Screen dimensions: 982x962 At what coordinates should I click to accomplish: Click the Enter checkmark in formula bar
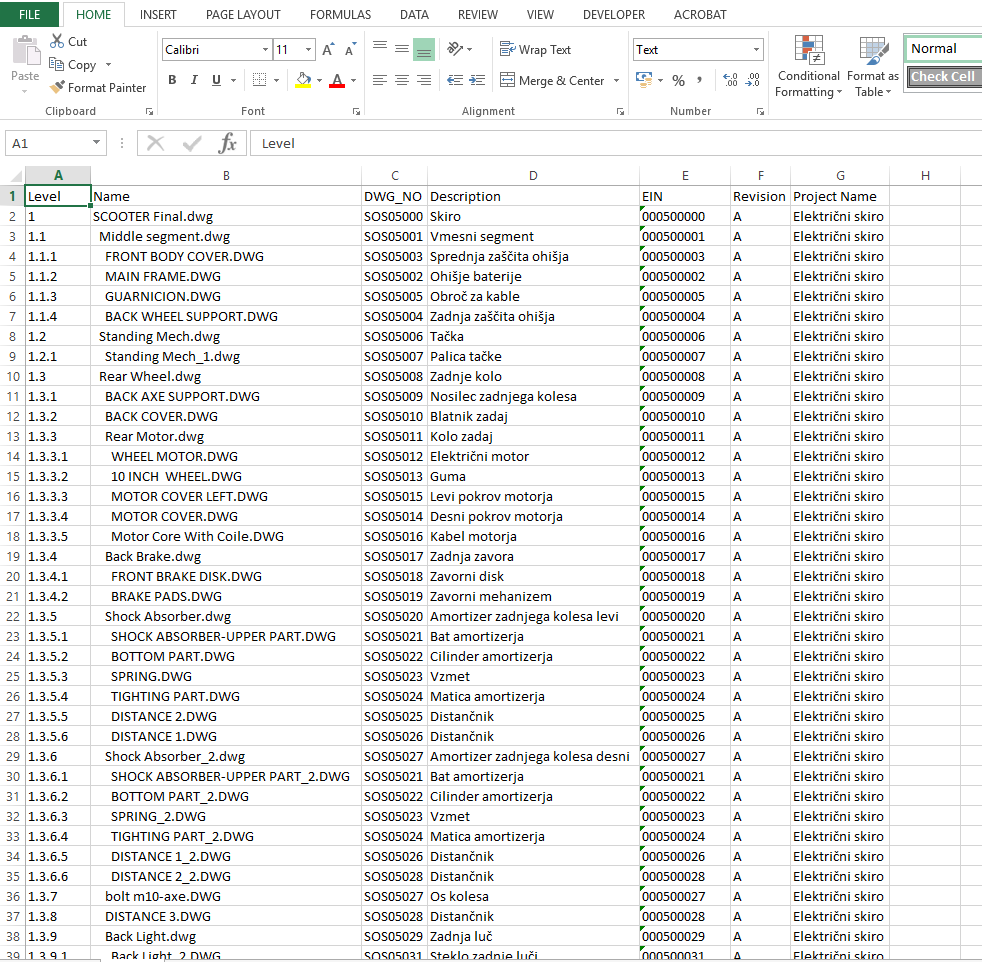192,143
